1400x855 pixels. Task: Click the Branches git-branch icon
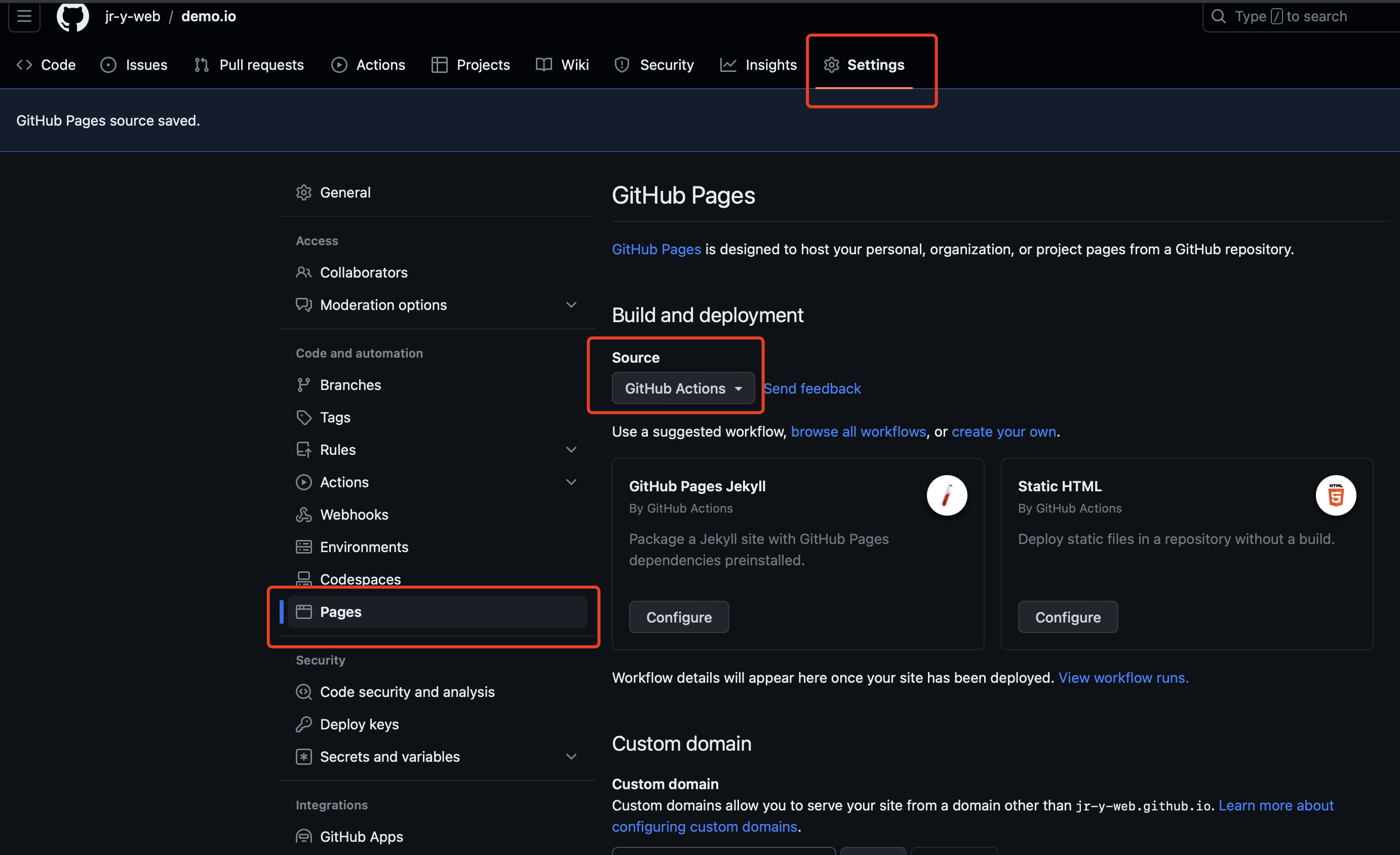click(x=303, y=384)
